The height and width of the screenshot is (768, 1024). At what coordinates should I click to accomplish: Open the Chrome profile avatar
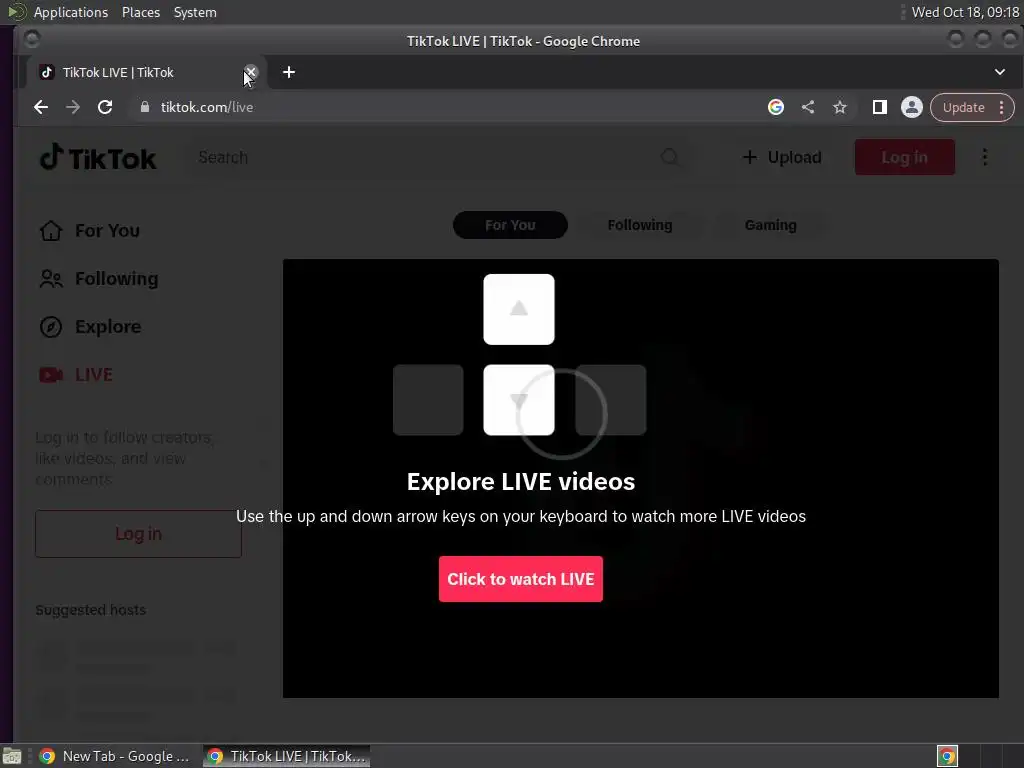coord(912,107)
